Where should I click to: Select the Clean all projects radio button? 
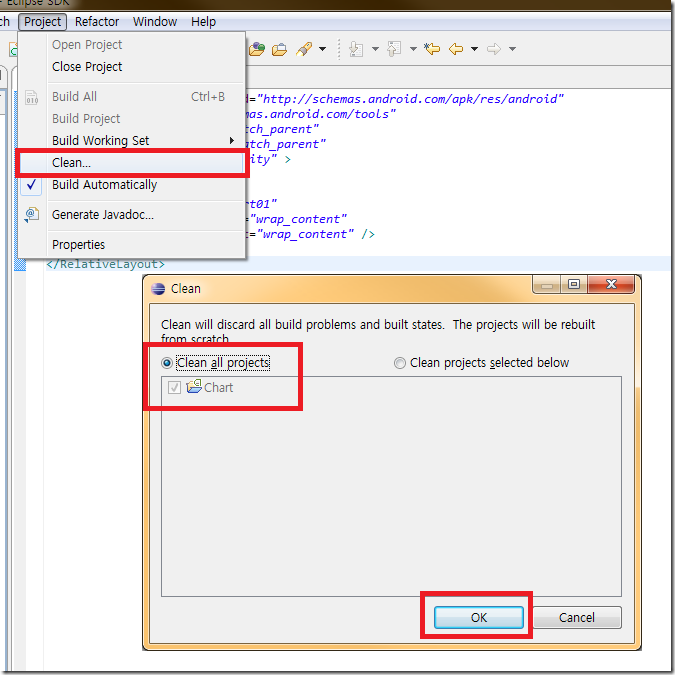click(167, 363)
